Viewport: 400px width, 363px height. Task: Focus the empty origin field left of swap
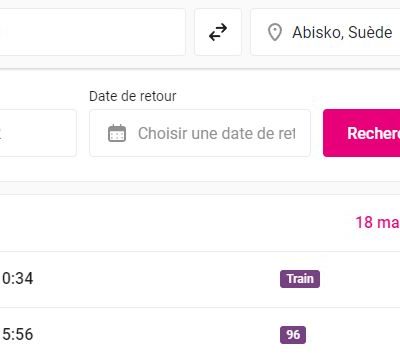93,32
